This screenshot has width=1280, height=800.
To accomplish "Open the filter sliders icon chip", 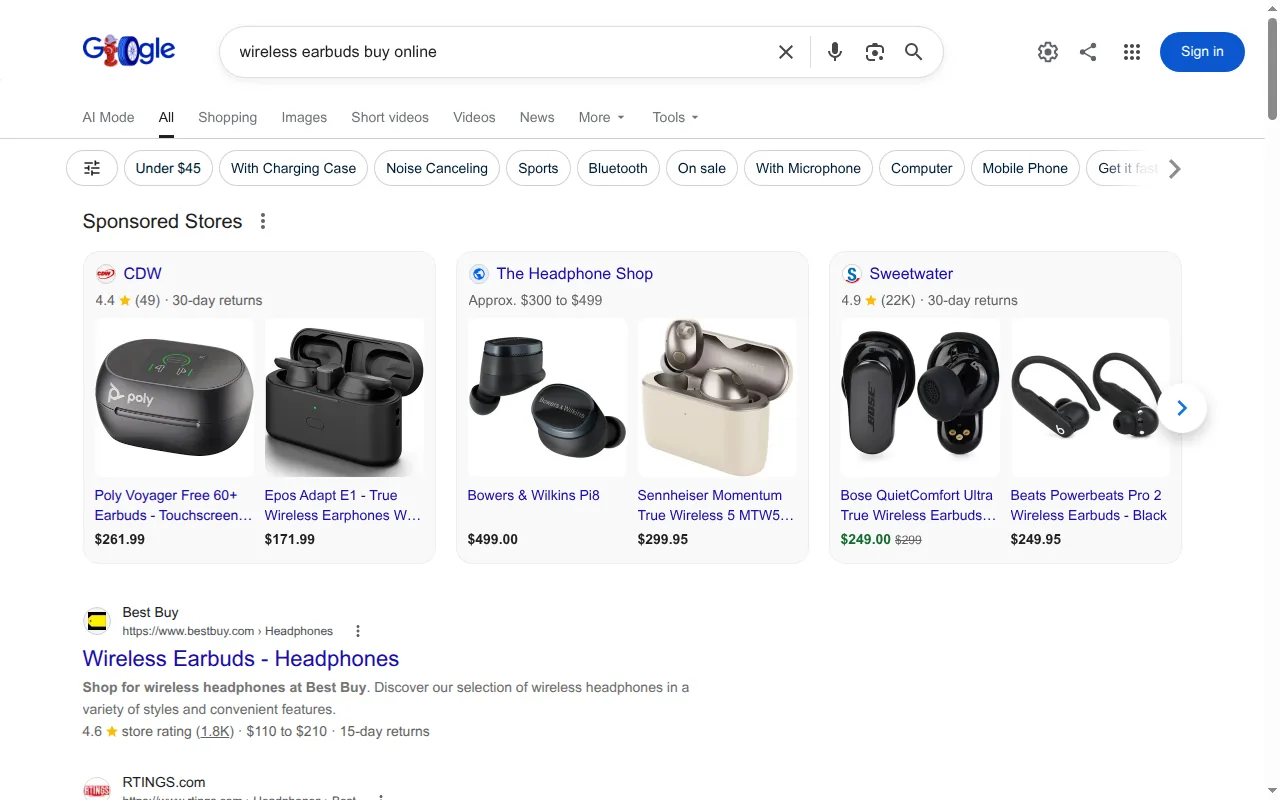I will [92, 168].
